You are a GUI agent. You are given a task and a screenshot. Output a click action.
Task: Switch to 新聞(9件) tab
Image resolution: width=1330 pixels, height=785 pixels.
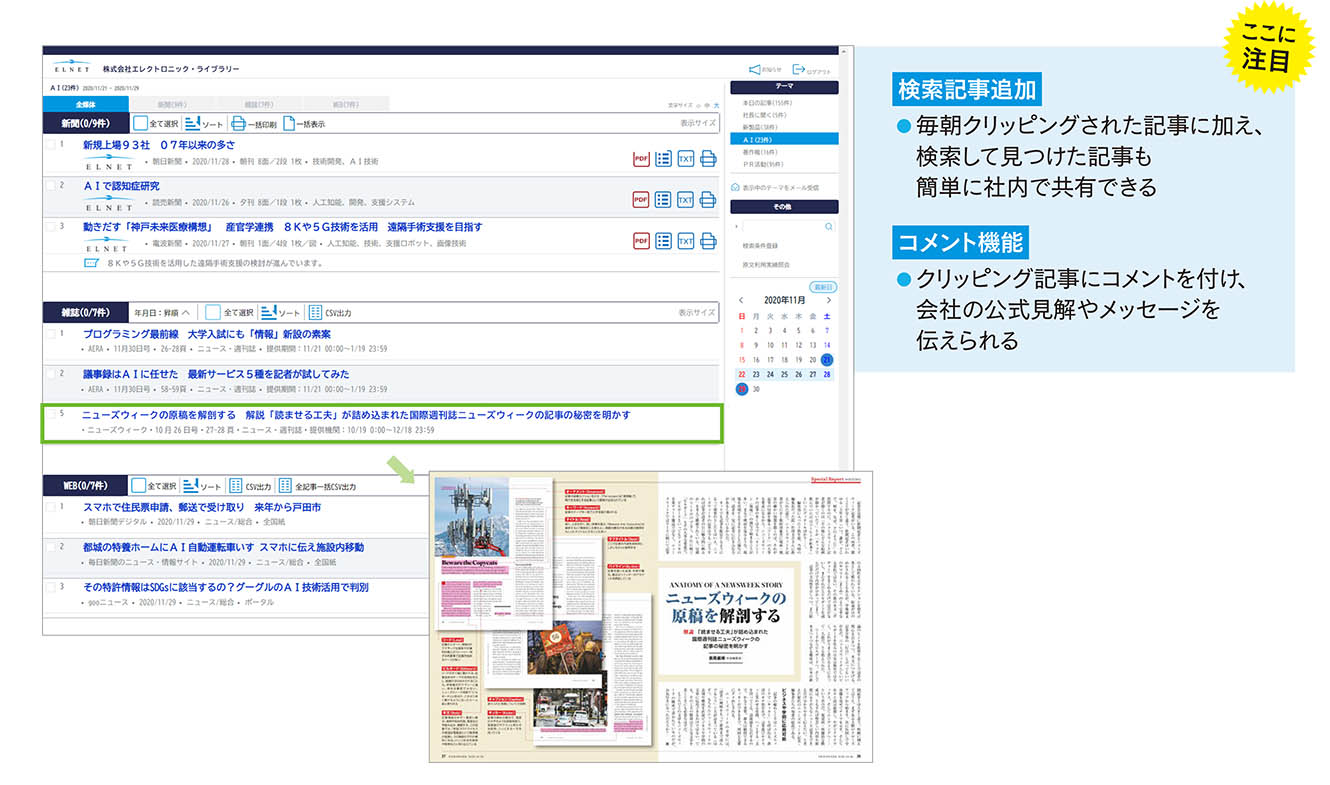coord(173,103)
